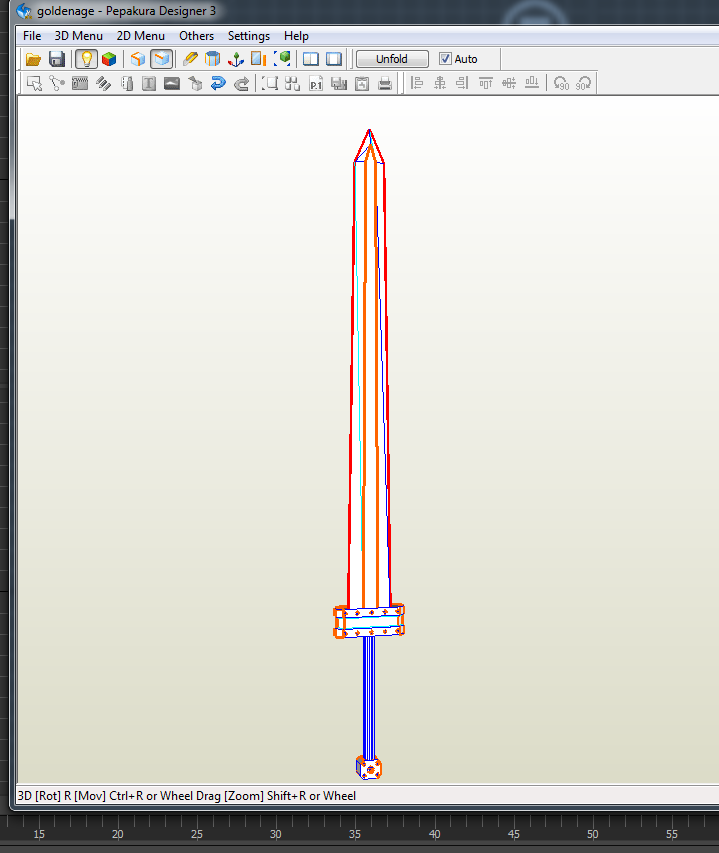Select the arrow selection tool
This screenshot has height=853, width=719.
tap(34, 83)
